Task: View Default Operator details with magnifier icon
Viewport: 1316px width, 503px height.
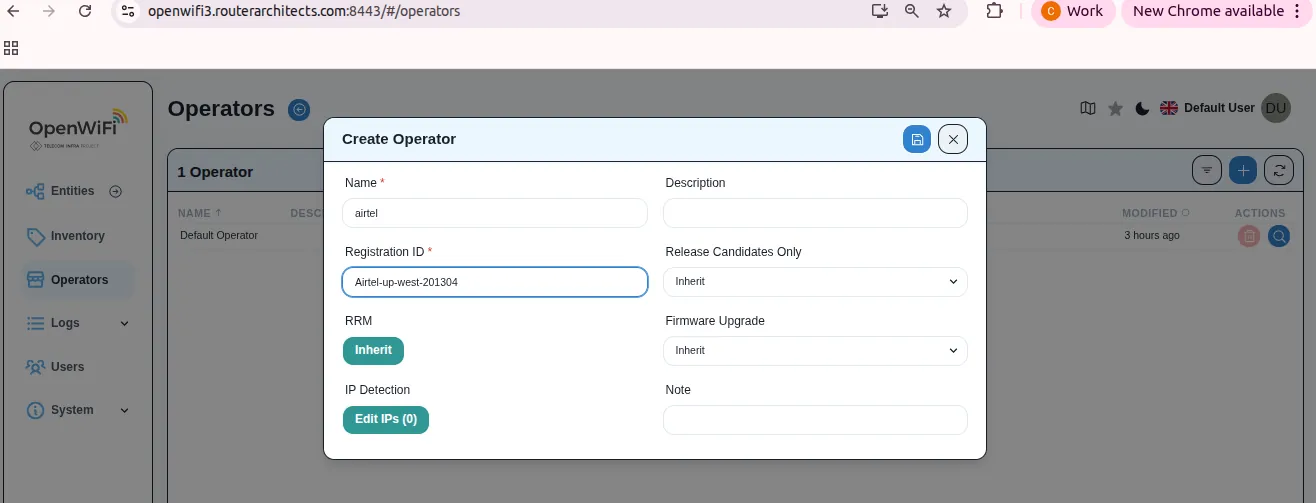Action: tap(1279, 236)
